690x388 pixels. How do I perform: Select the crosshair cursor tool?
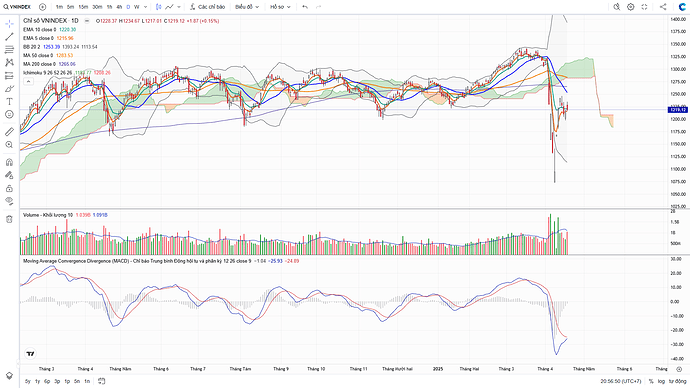click(x=9, y=24)
